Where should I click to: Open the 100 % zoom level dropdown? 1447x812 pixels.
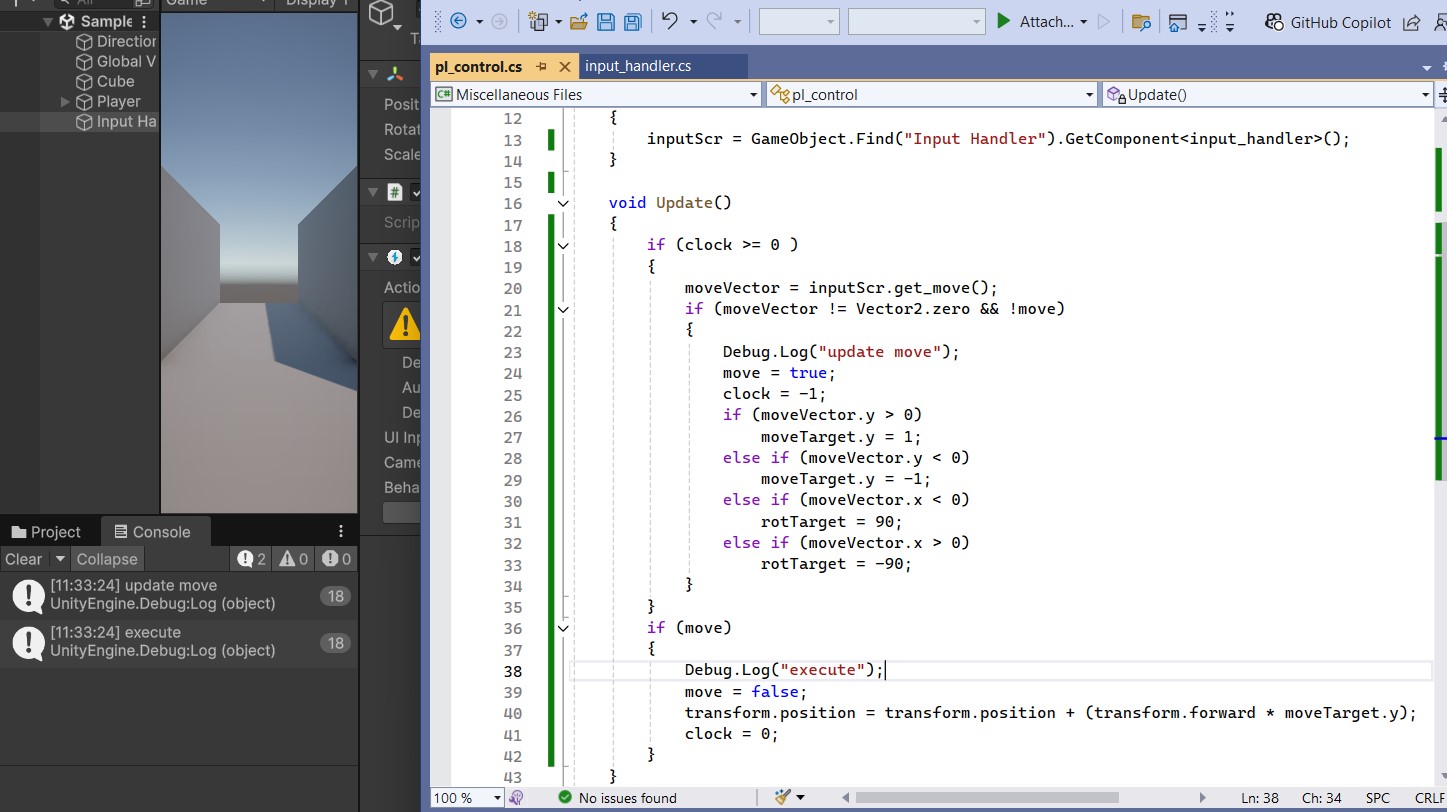point(496,797)
